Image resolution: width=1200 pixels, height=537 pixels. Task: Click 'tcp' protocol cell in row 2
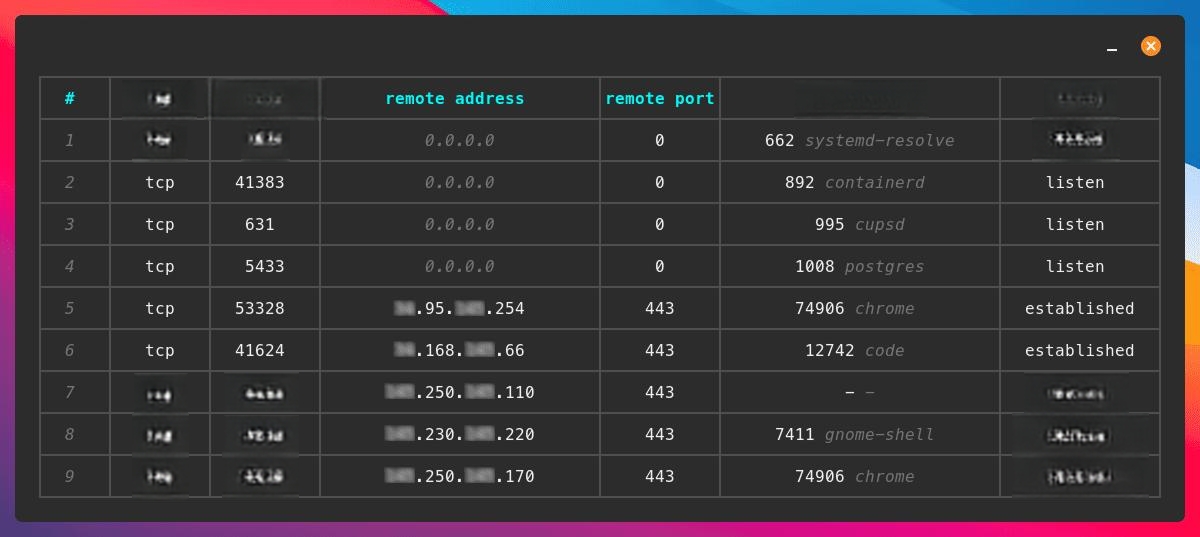click(160, 182)
